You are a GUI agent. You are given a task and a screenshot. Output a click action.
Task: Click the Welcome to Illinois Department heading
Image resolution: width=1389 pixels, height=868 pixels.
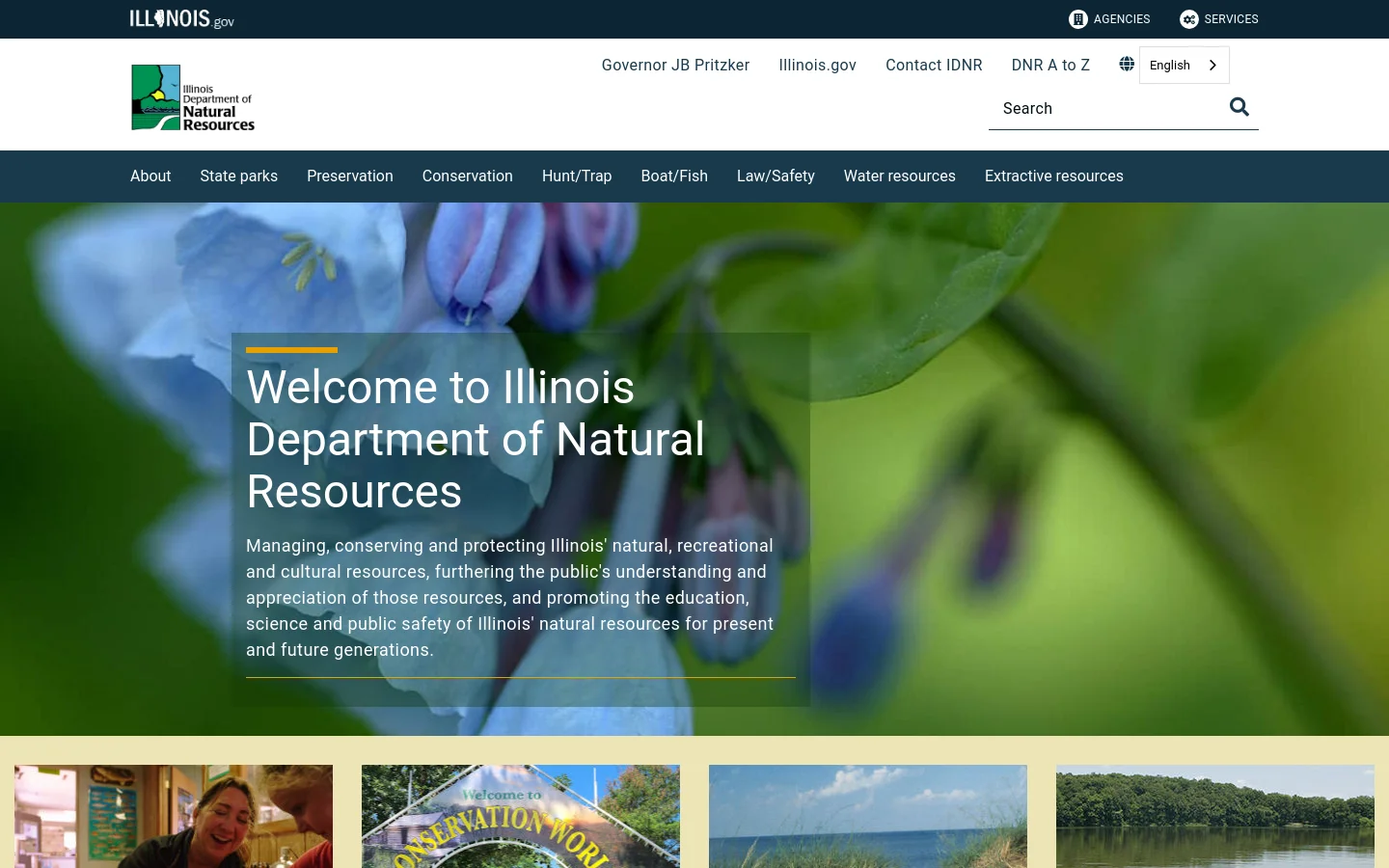point(476,439)
